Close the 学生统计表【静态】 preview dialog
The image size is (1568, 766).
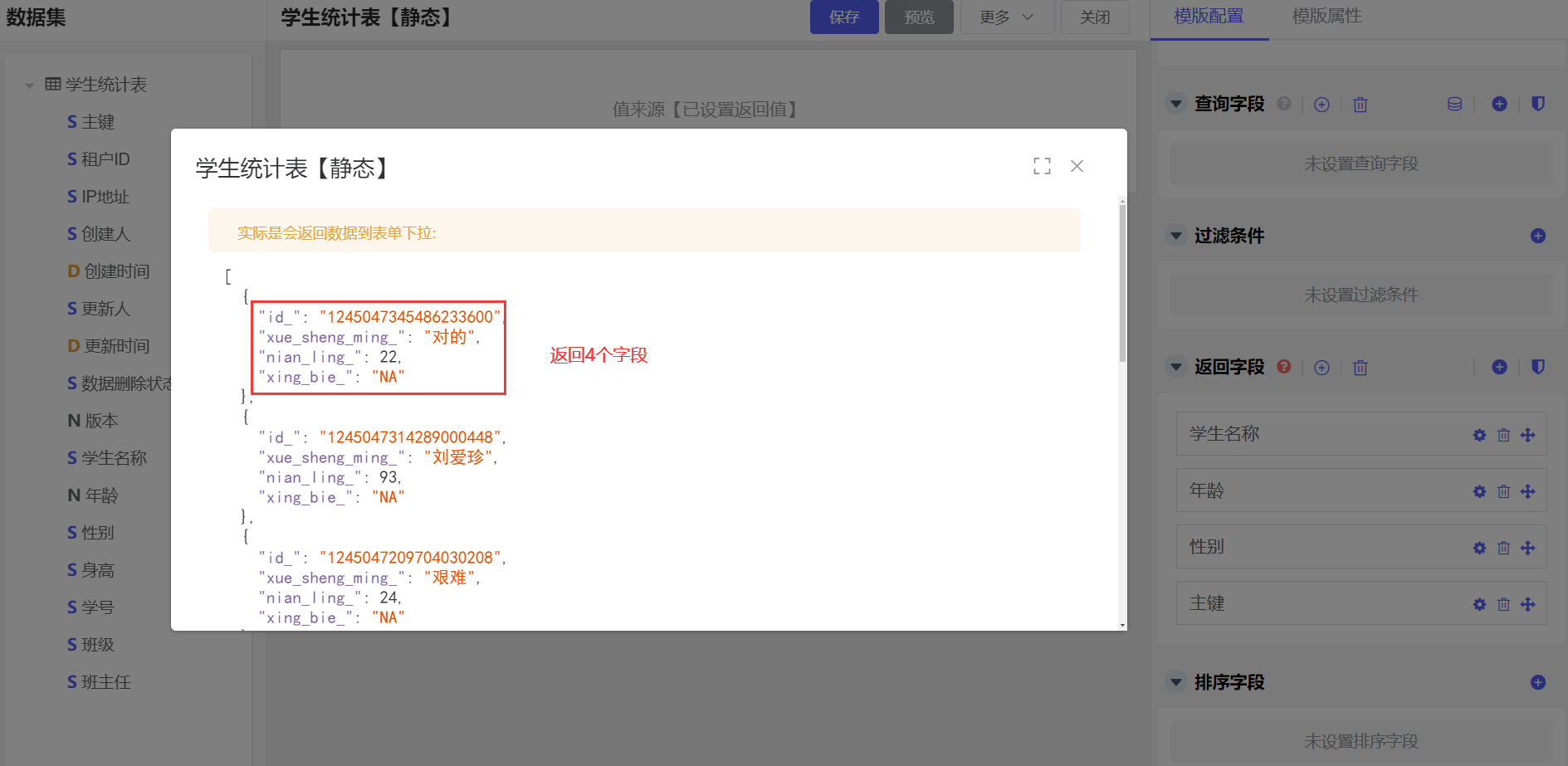click(x=1077, y=166)
